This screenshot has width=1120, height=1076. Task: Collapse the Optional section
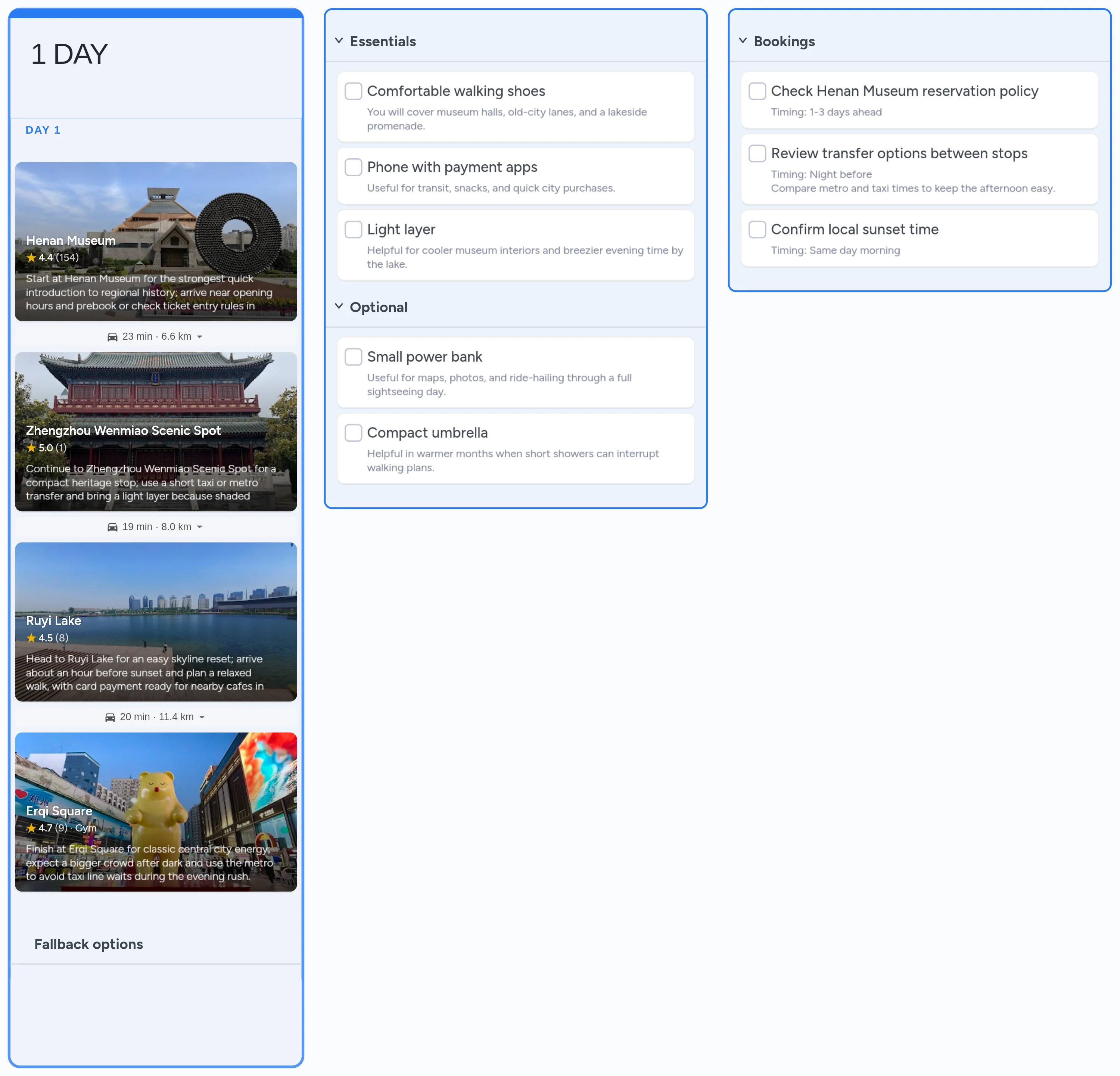point(338,306)
